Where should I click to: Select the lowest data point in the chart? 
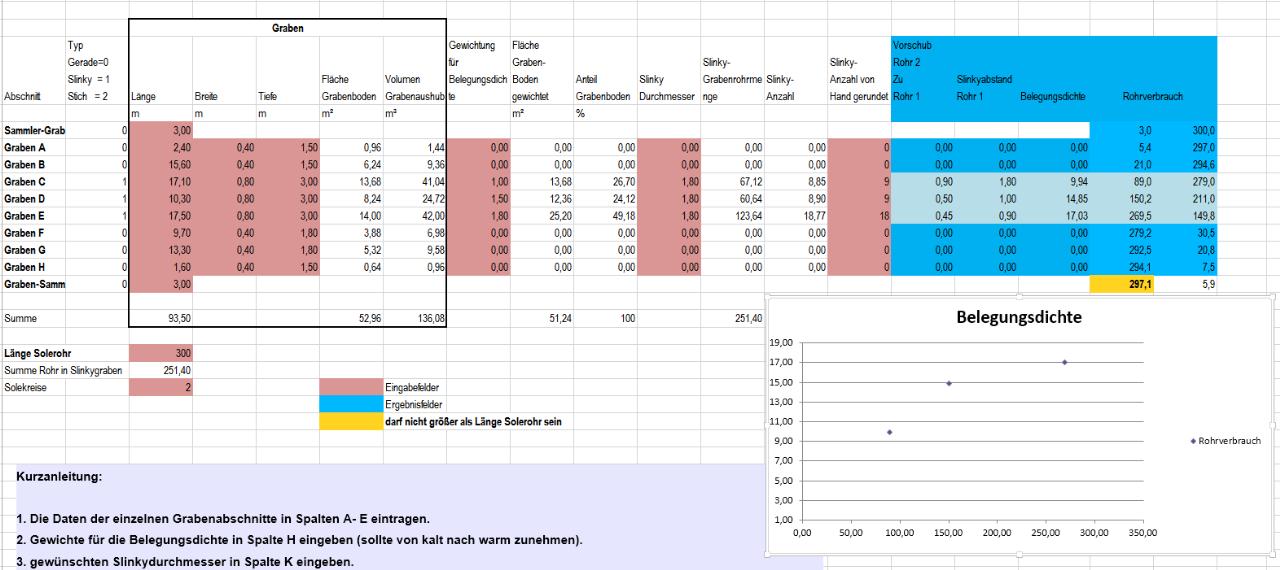pyautogui.click(x=889, y=432)
